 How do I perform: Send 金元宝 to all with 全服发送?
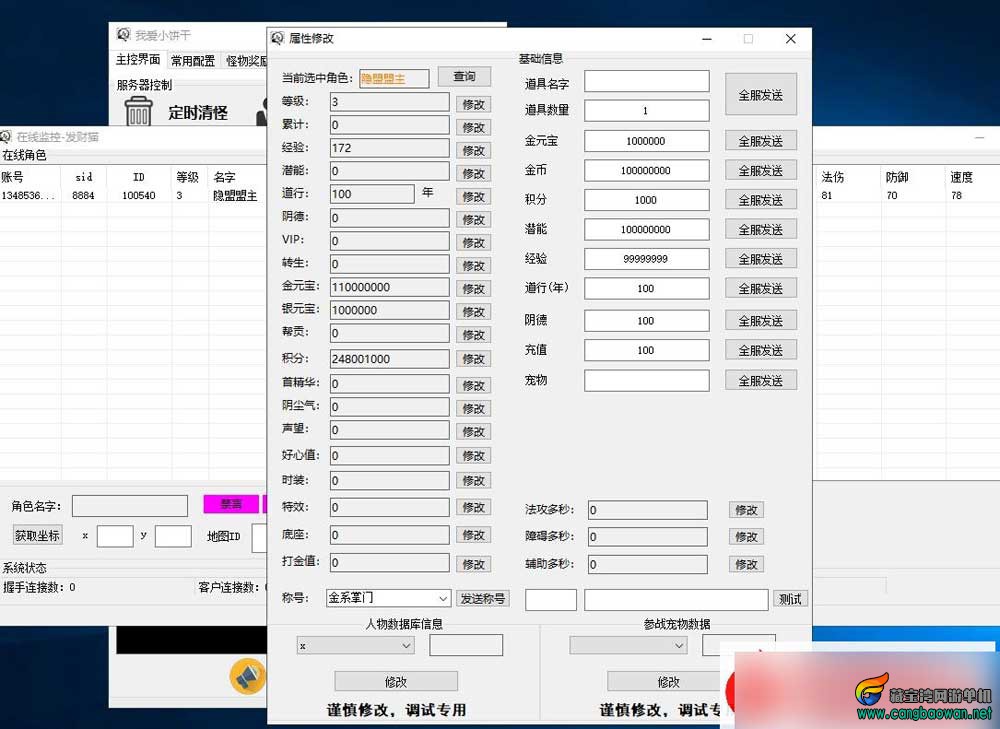tap(761, 141)
